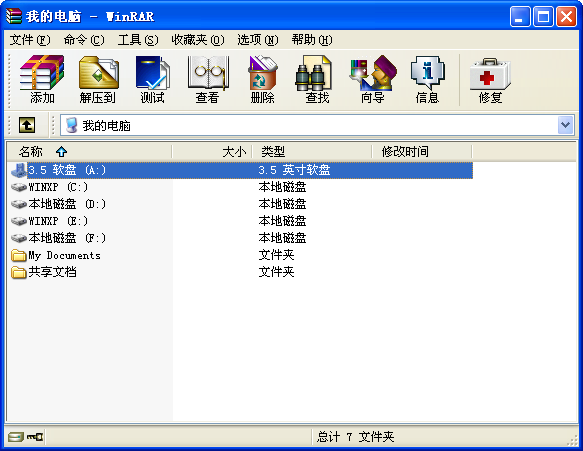Open the 工具(S) menu
This screenshot has height=451, width=583.
pos(138,39)
